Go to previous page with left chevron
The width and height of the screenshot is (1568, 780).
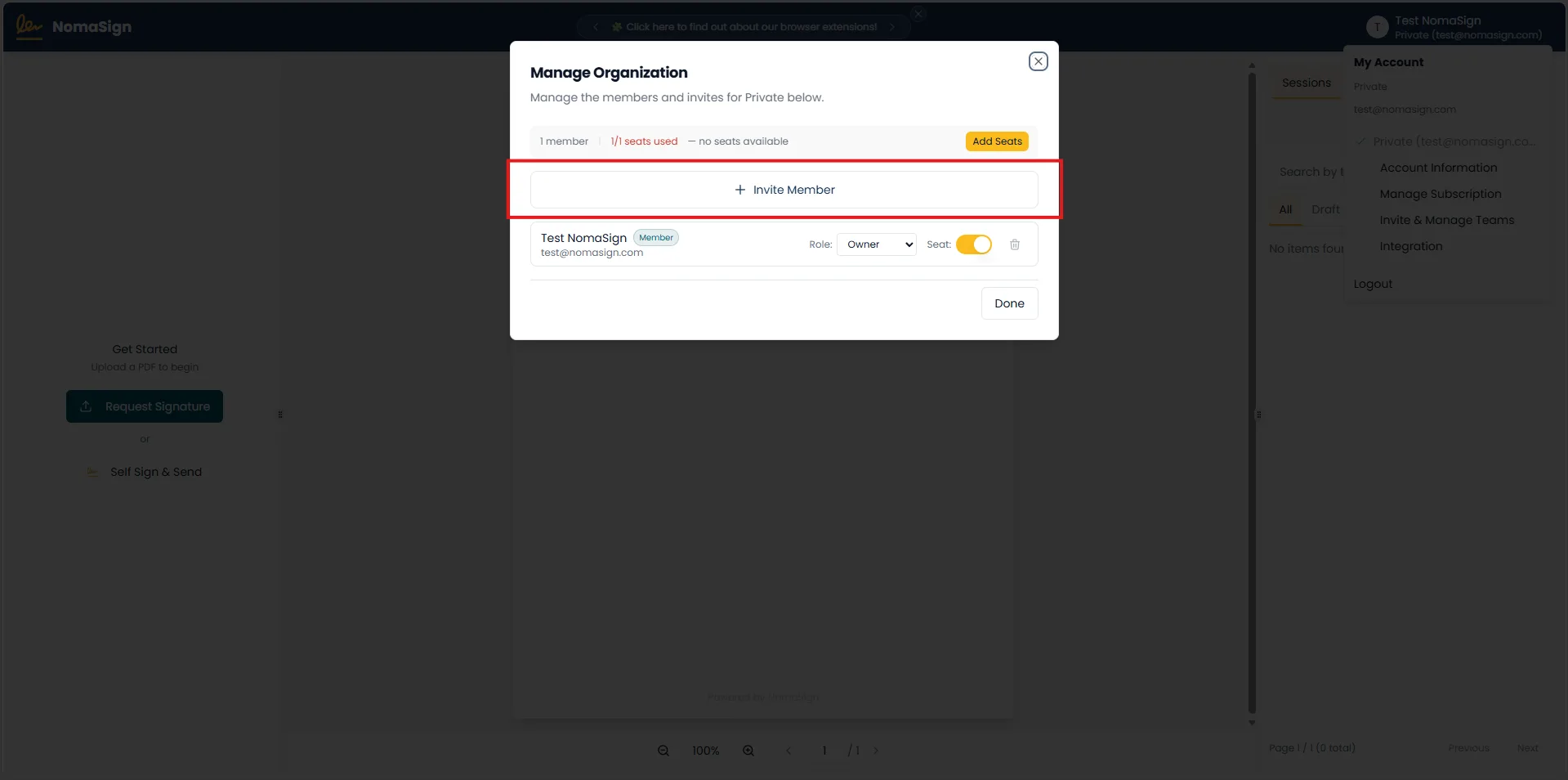coord(788,751)
